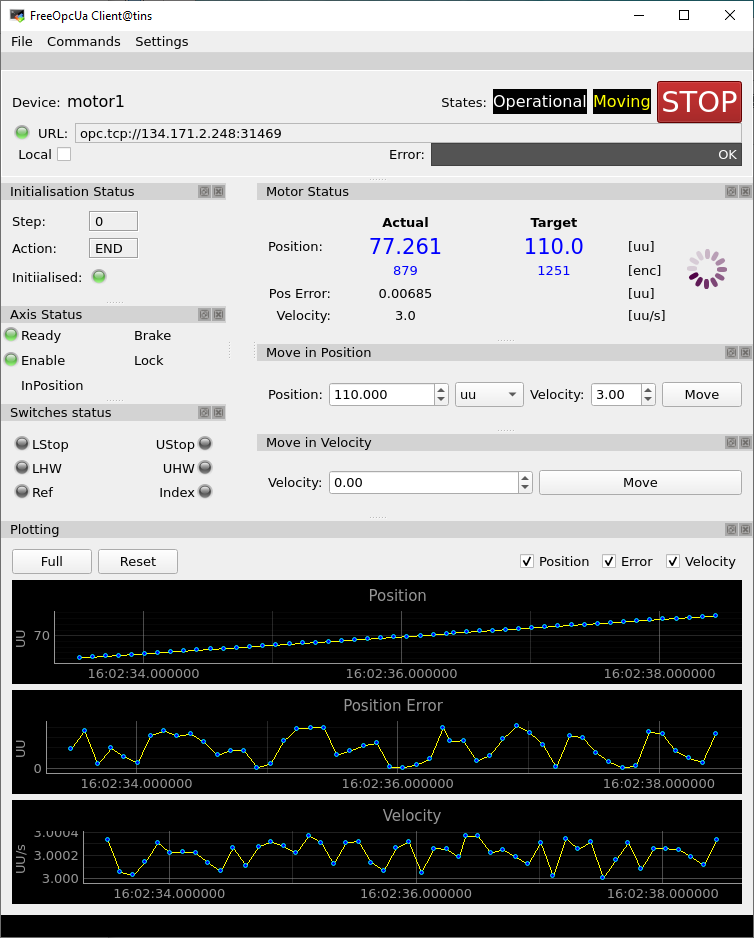
Task: Hide the Velocity plot via checkbox
Action: click(673, 562)
